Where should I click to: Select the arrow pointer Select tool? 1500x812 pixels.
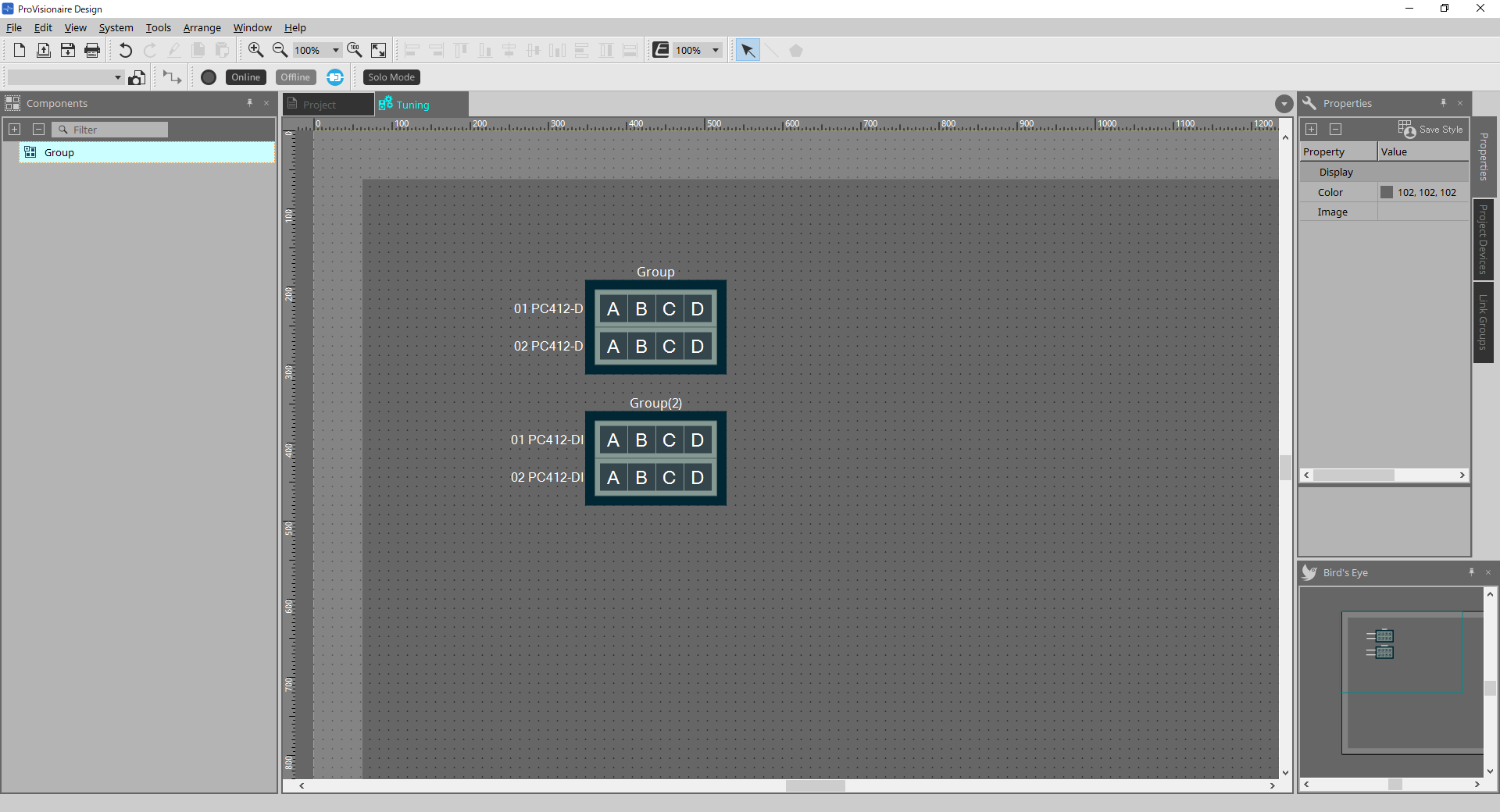(748, 51)
